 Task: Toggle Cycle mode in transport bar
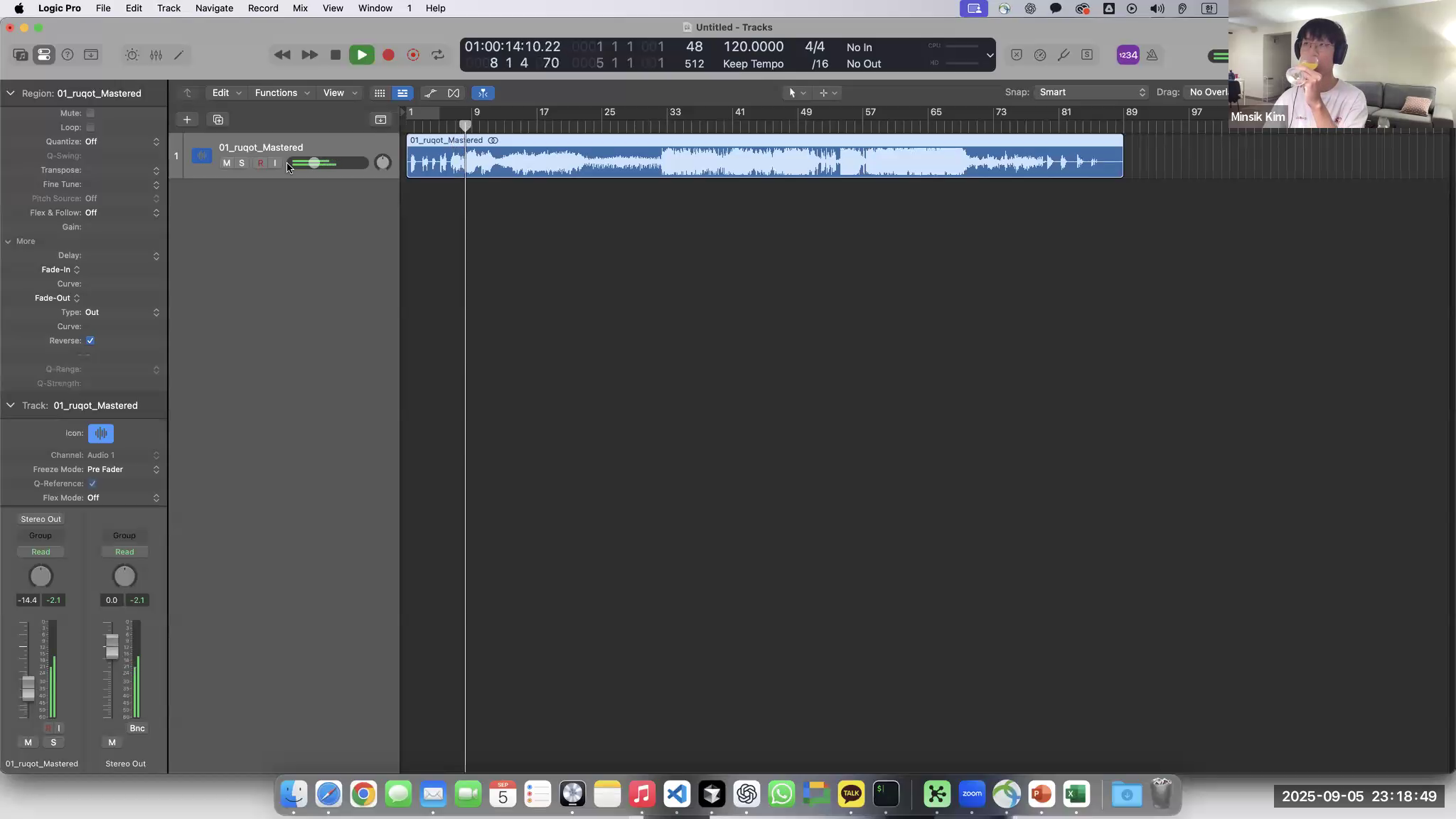(438, 55)
